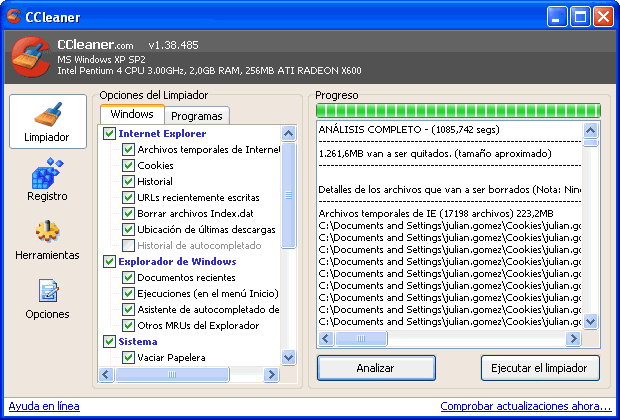Switch to the Programas tab
Image resolution: width=620 pixels, height=420 pixels.
(x=197, y=116)
